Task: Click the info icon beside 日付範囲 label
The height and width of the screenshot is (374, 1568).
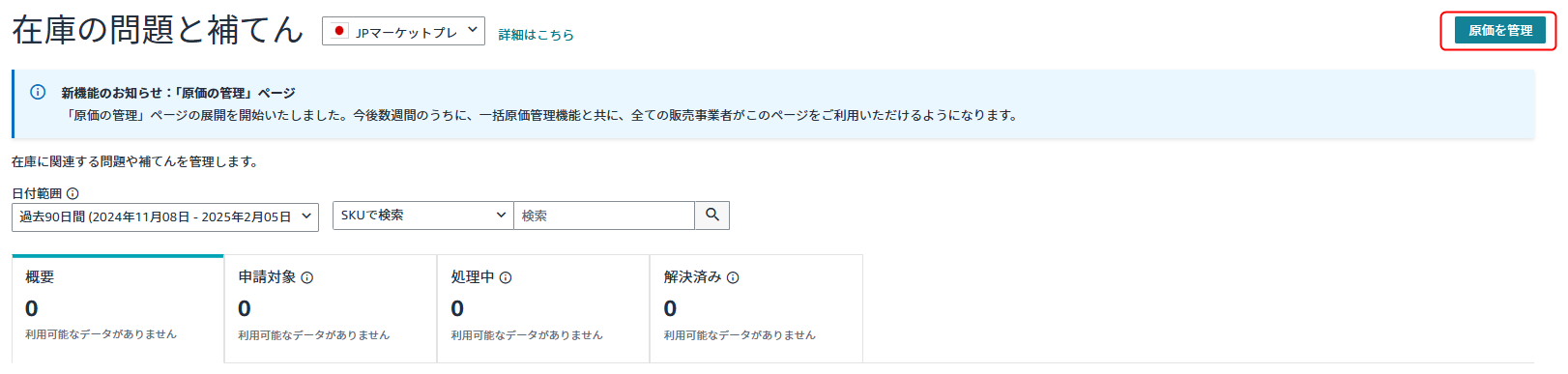Action: pyautogui.click(x=73, y=193)
